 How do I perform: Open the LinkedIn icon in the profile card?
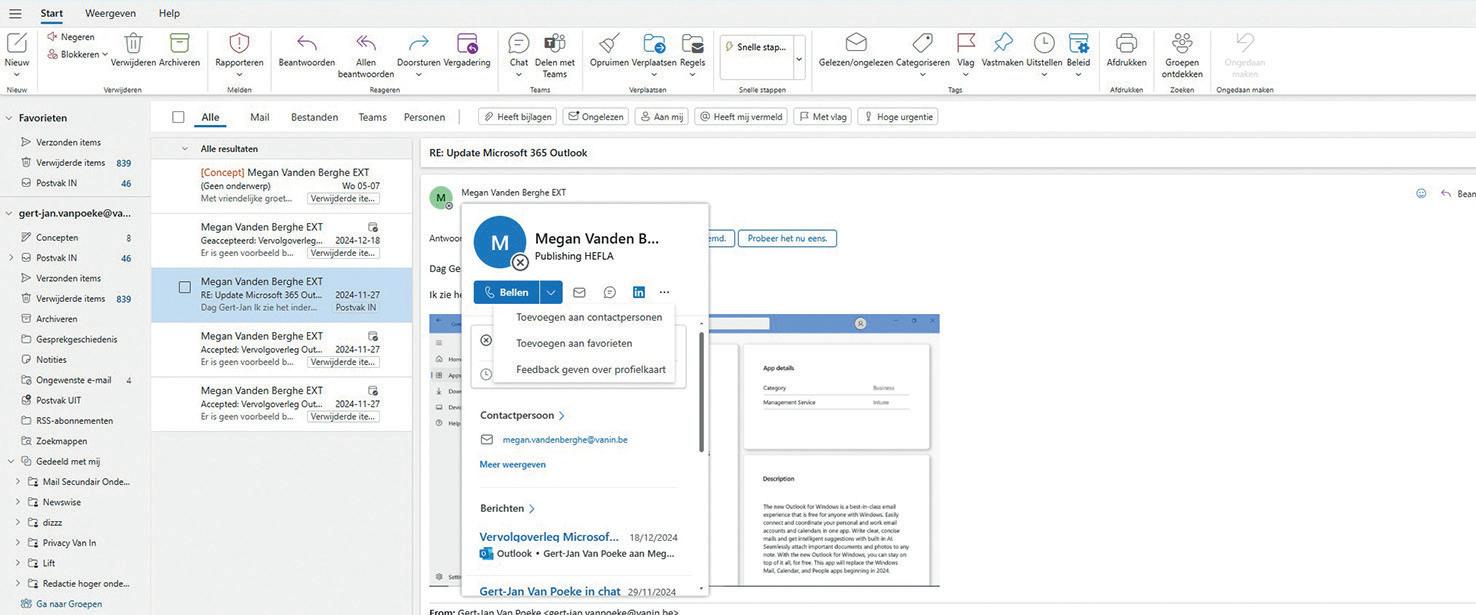tap(639, 292)
